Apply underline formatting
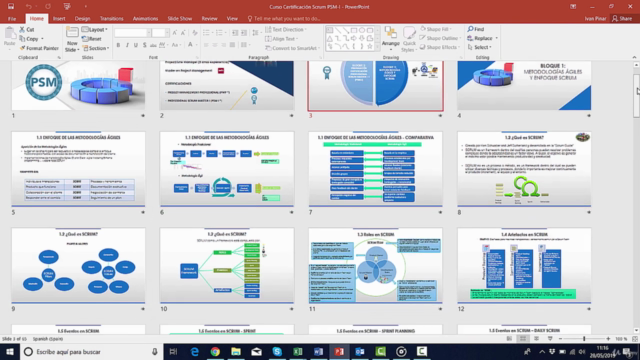The height and width of the screenshot is (360, 640). click(136, 45)
